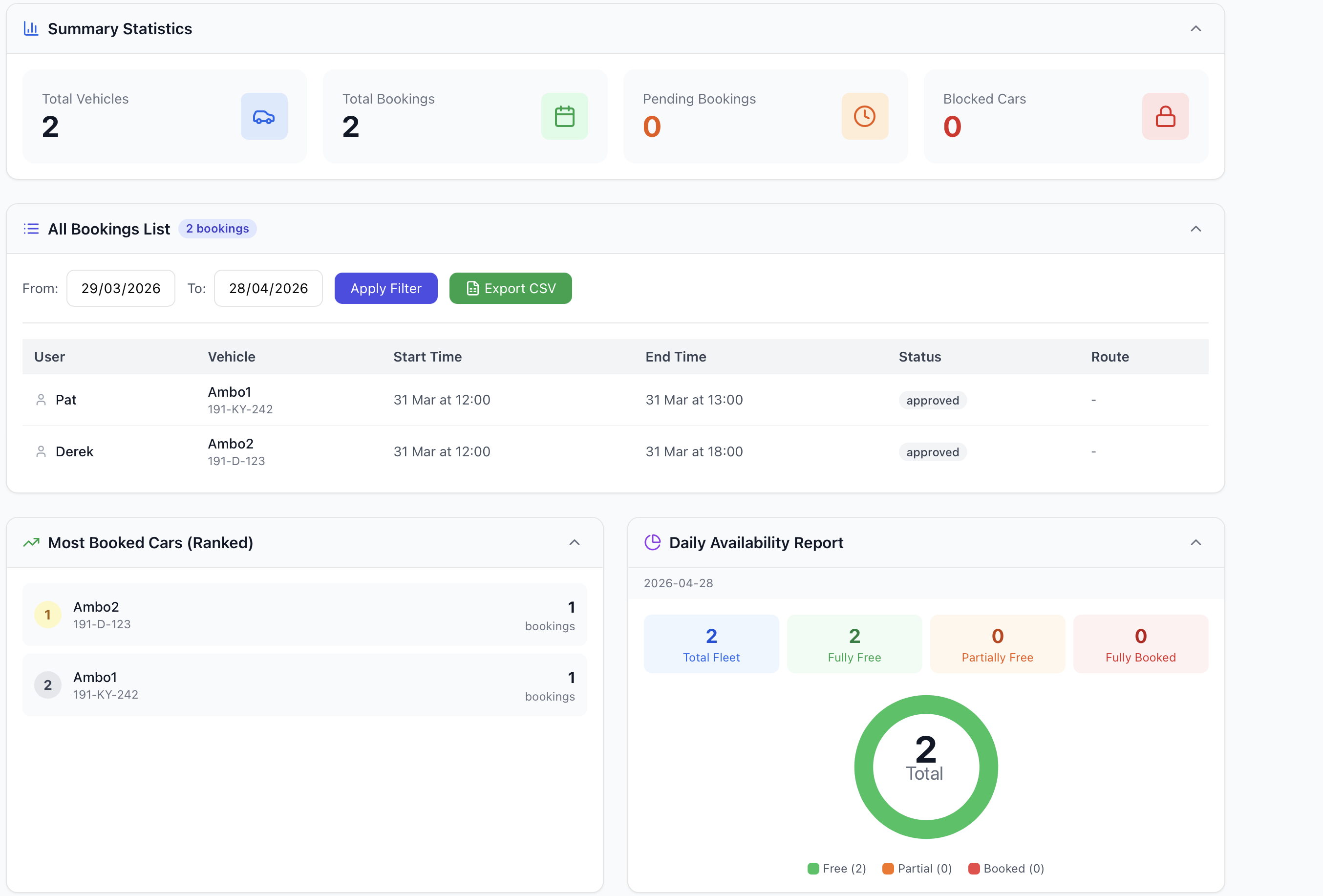Select the top-ranked Ambo2 car entry
This screenshot has width=1323, height=896.
[304, 615]
